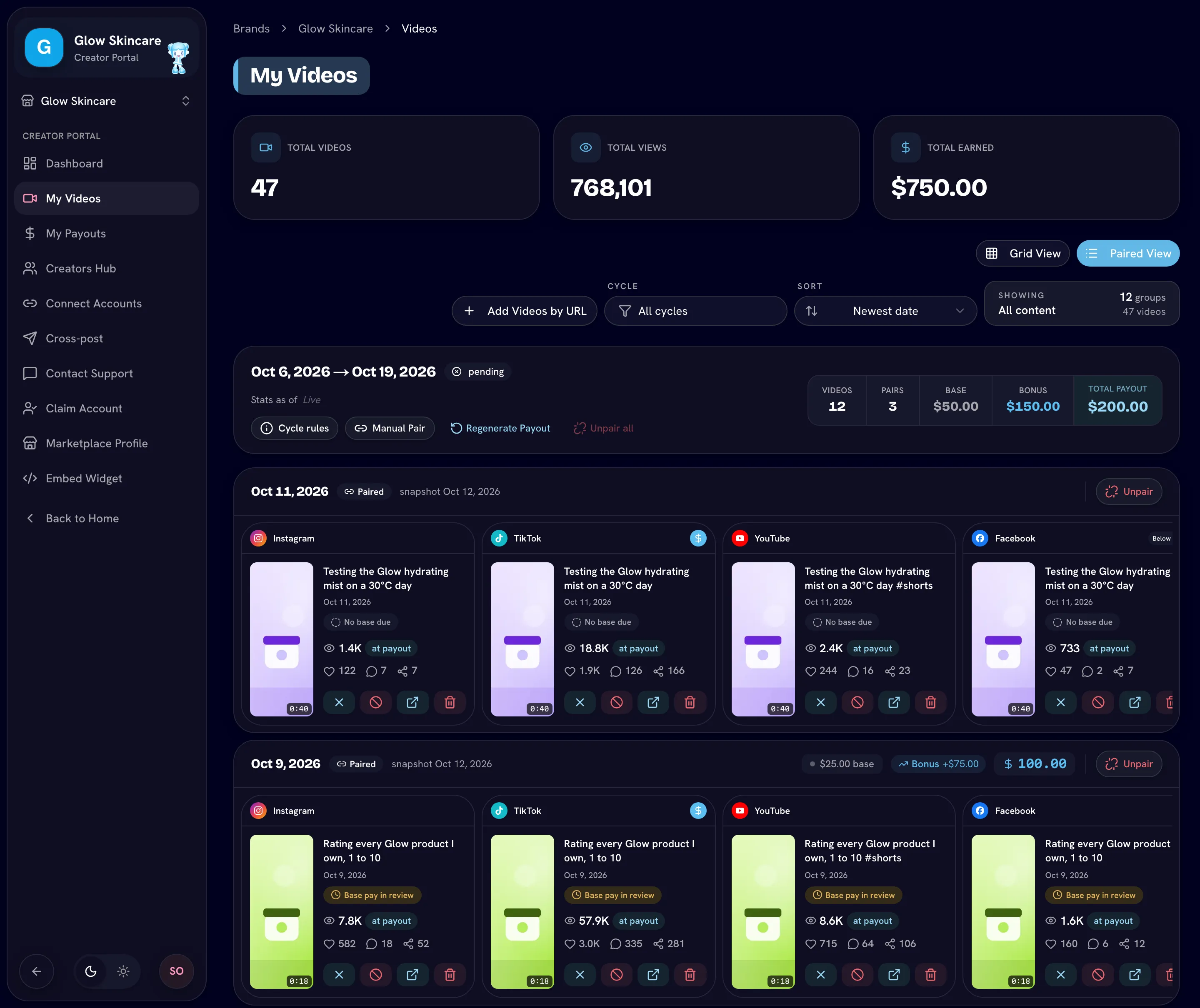This screenshot has width=1200, height=1008.
Task: Open My Payouts in sidebar
Action: pyautogui.click(x=106, y=233)
